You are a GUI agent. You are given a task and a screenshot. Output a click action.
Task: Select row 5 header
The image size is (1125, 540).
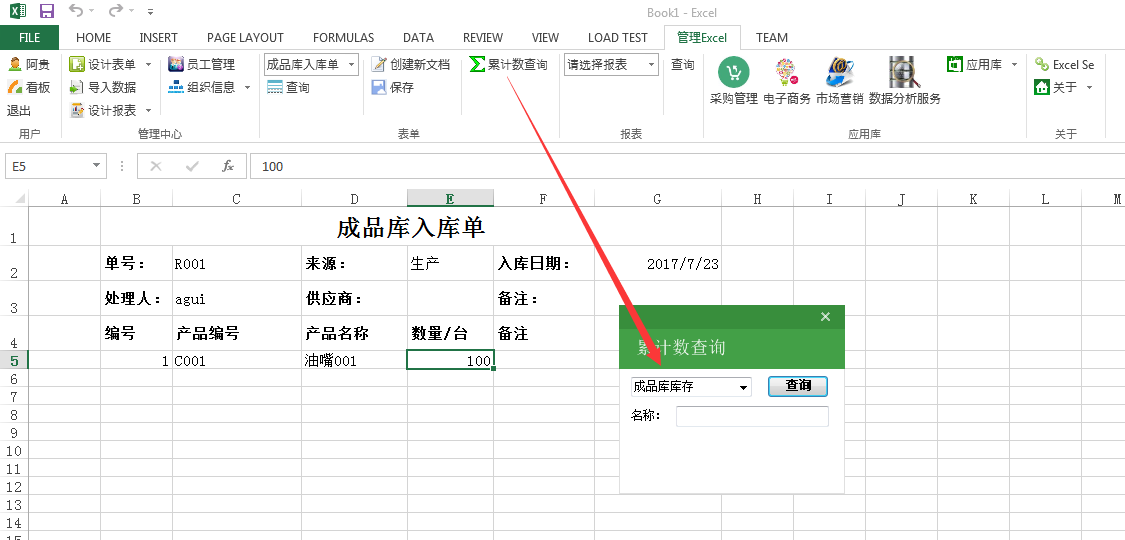(14, 360)
